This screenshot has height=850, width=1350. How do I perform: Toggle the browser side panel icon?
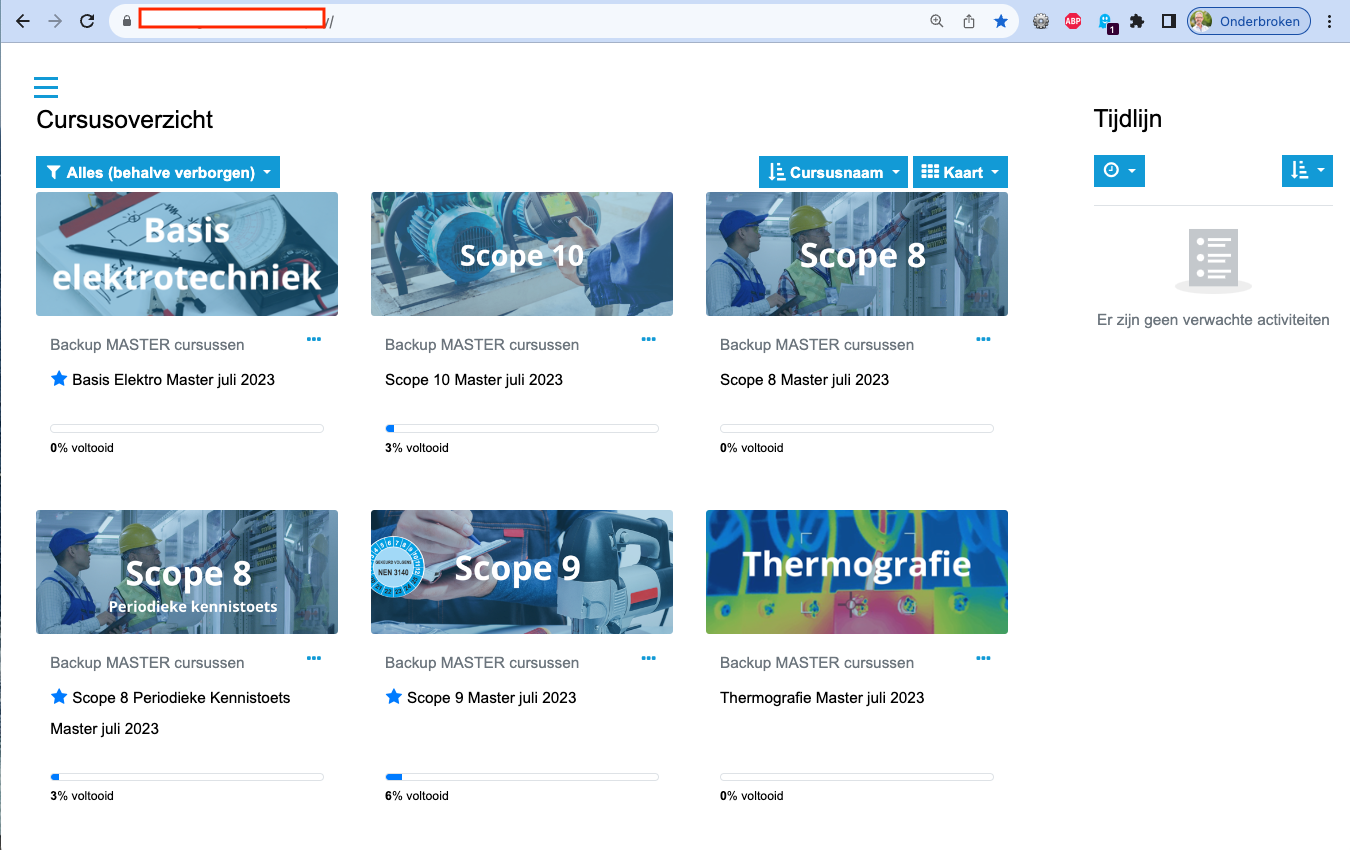pos(1168,21)
